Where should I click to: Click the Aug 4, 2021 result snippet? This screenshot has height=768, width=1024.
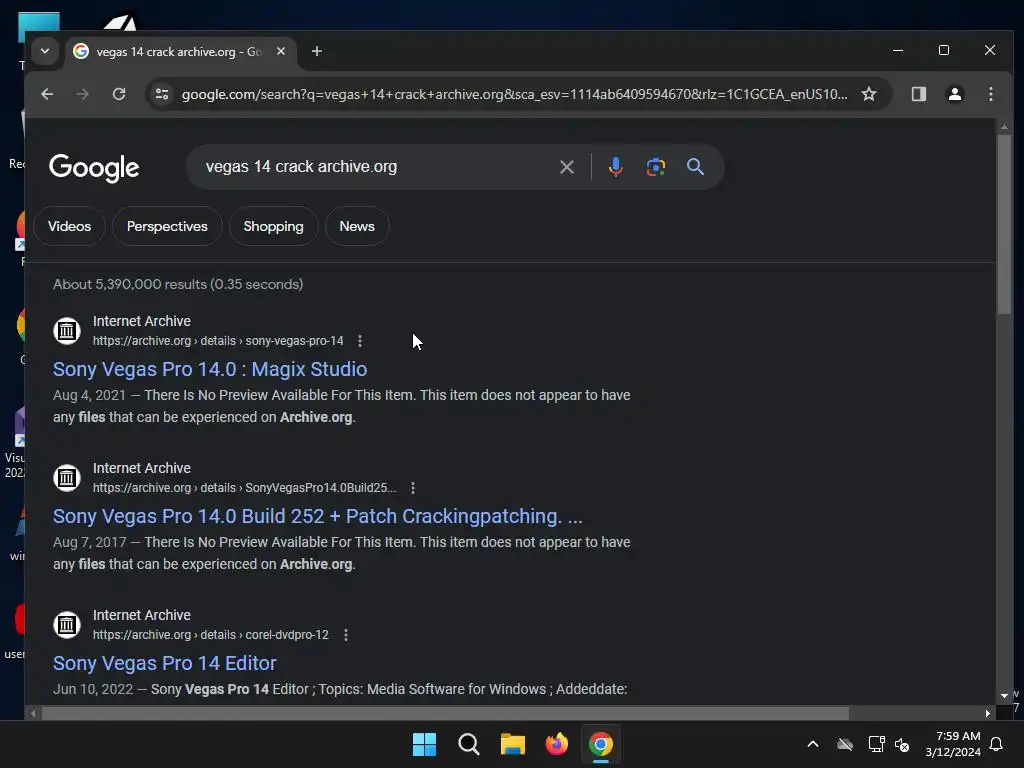[x=342, y=406]
